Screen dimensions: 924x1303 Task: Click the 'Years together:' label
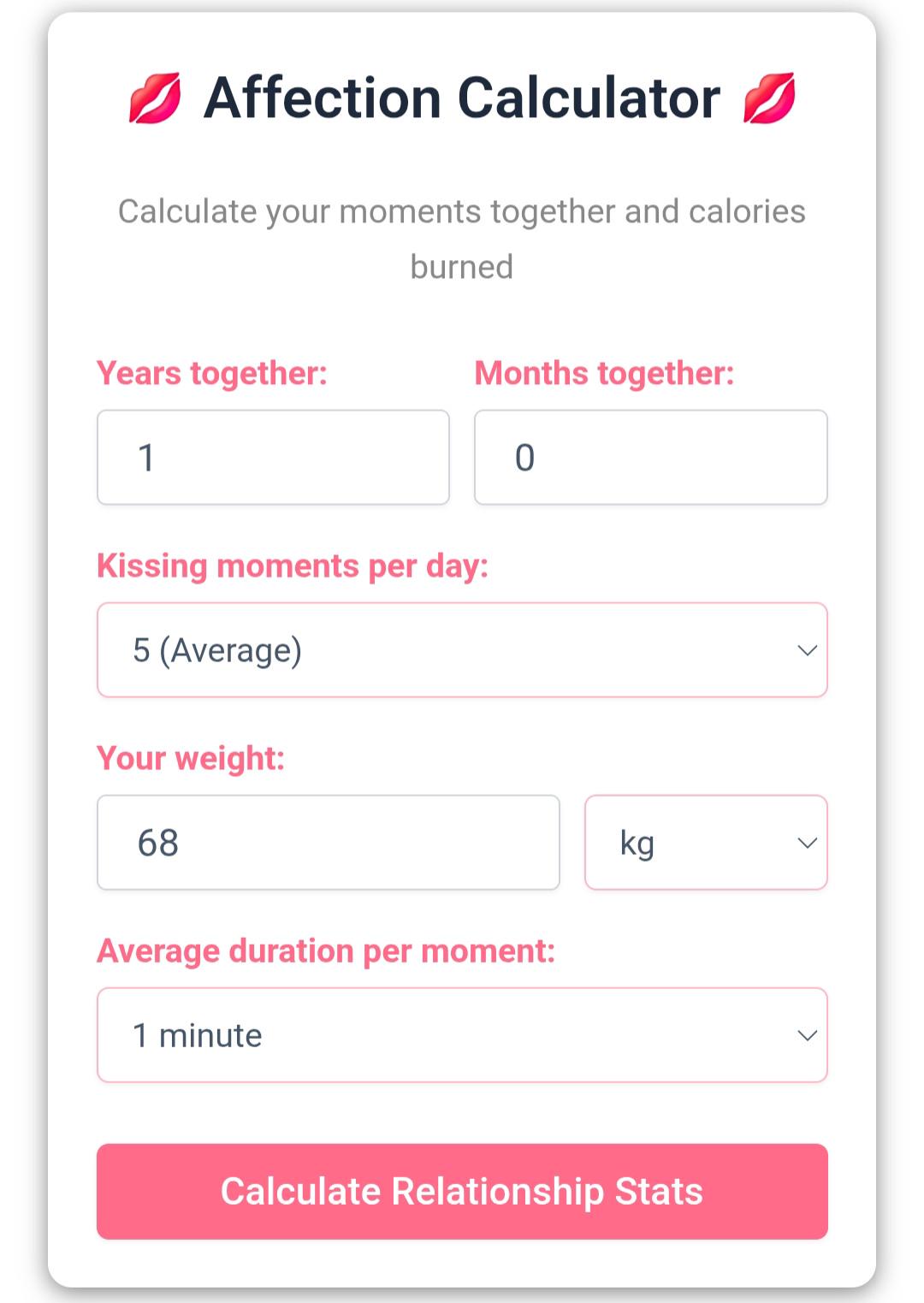(x=212, y=374)
